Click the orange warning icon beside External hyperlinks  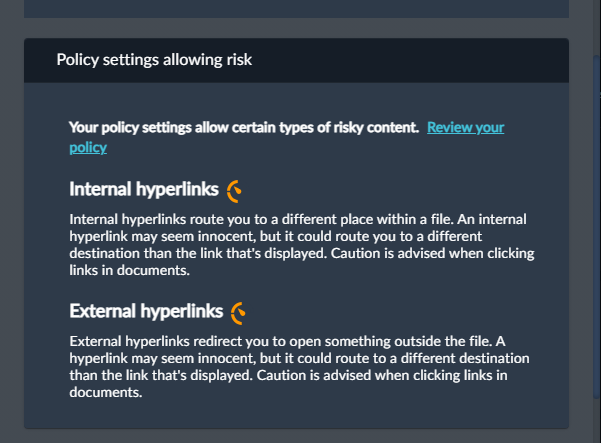tap(238, 313)
